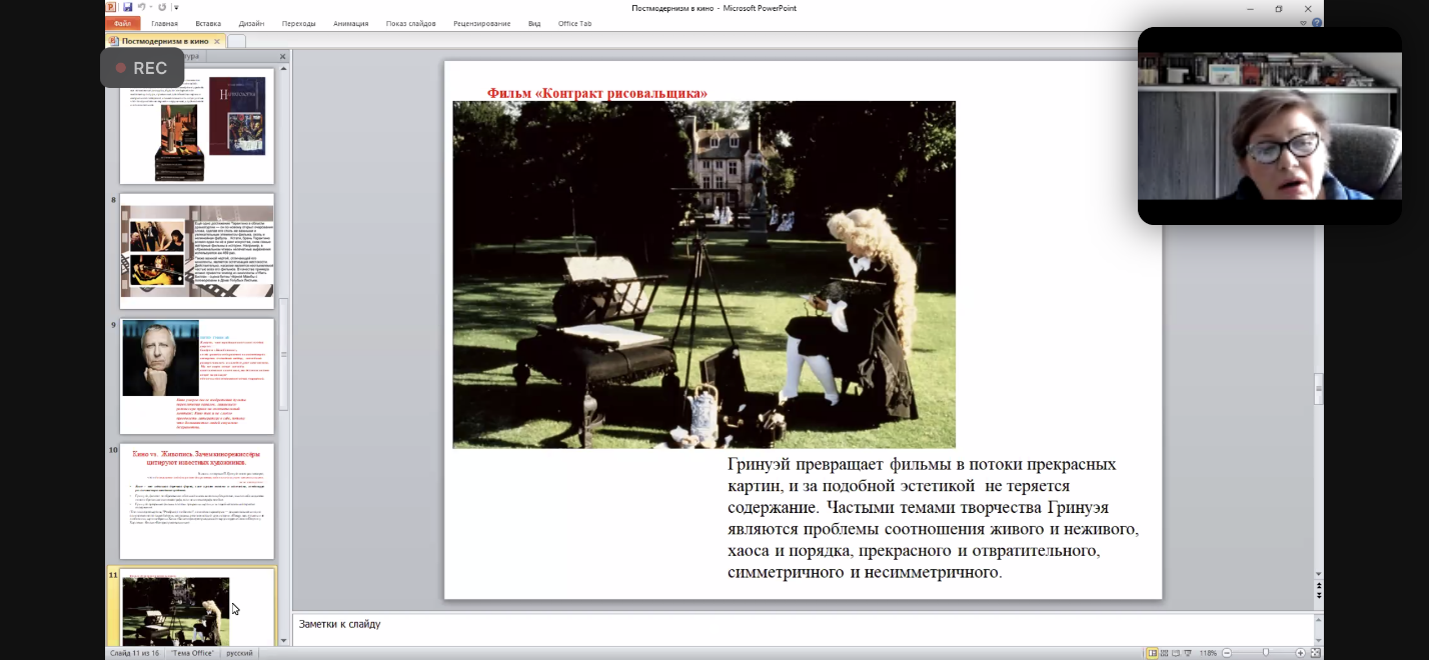This screenshot has width=1430, height=660.
Task: Click the 118% zoom level button
Action: pos(1208,653)
